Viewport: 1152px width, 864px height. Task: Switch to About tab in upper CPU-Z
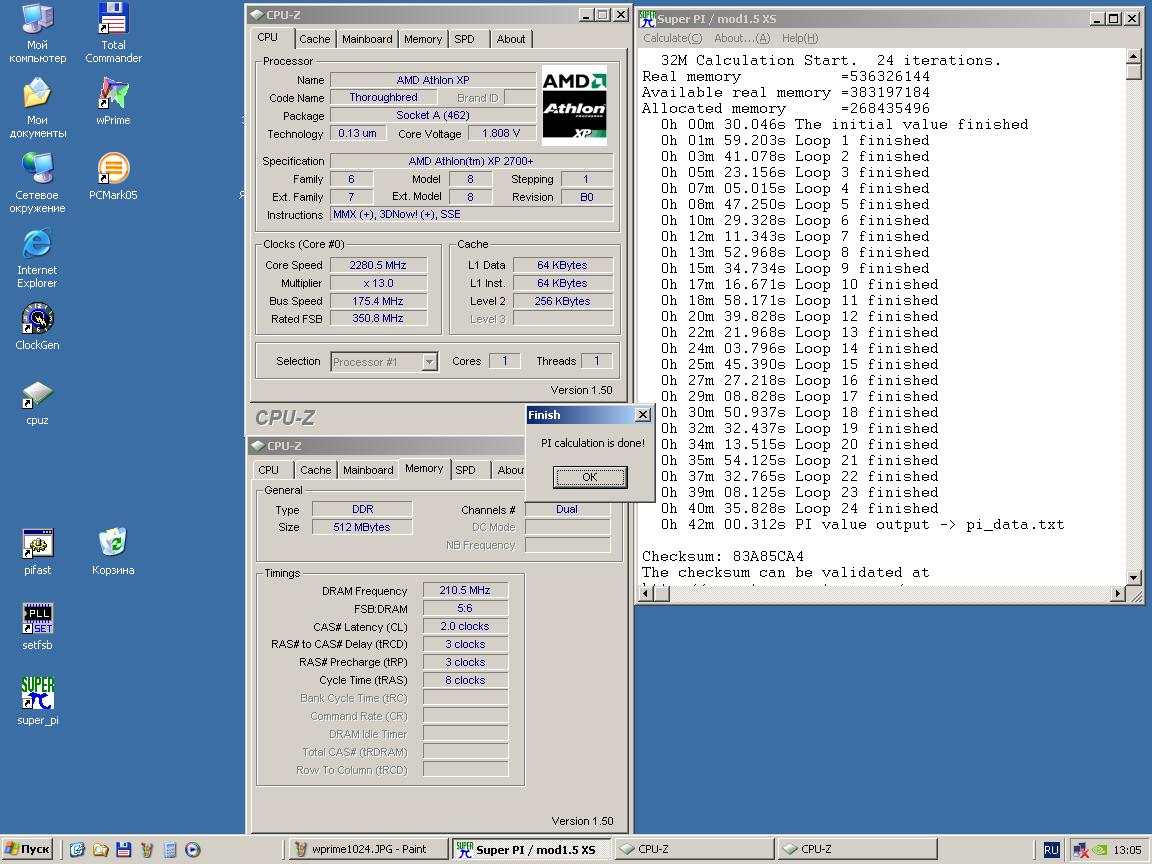click(x=511, y=39)
